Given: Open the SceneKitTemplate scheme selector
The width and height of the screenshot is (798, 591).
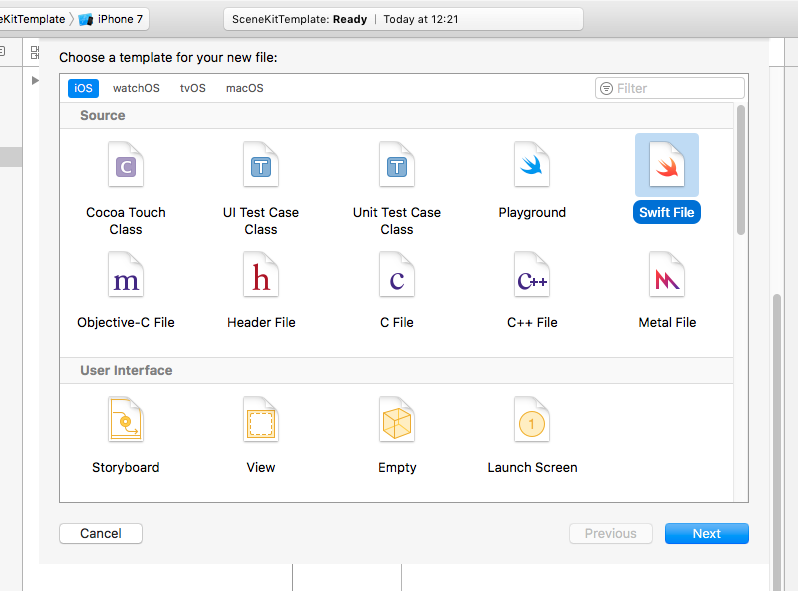Looking at the screenshot, I should click(x=33, y=19).
